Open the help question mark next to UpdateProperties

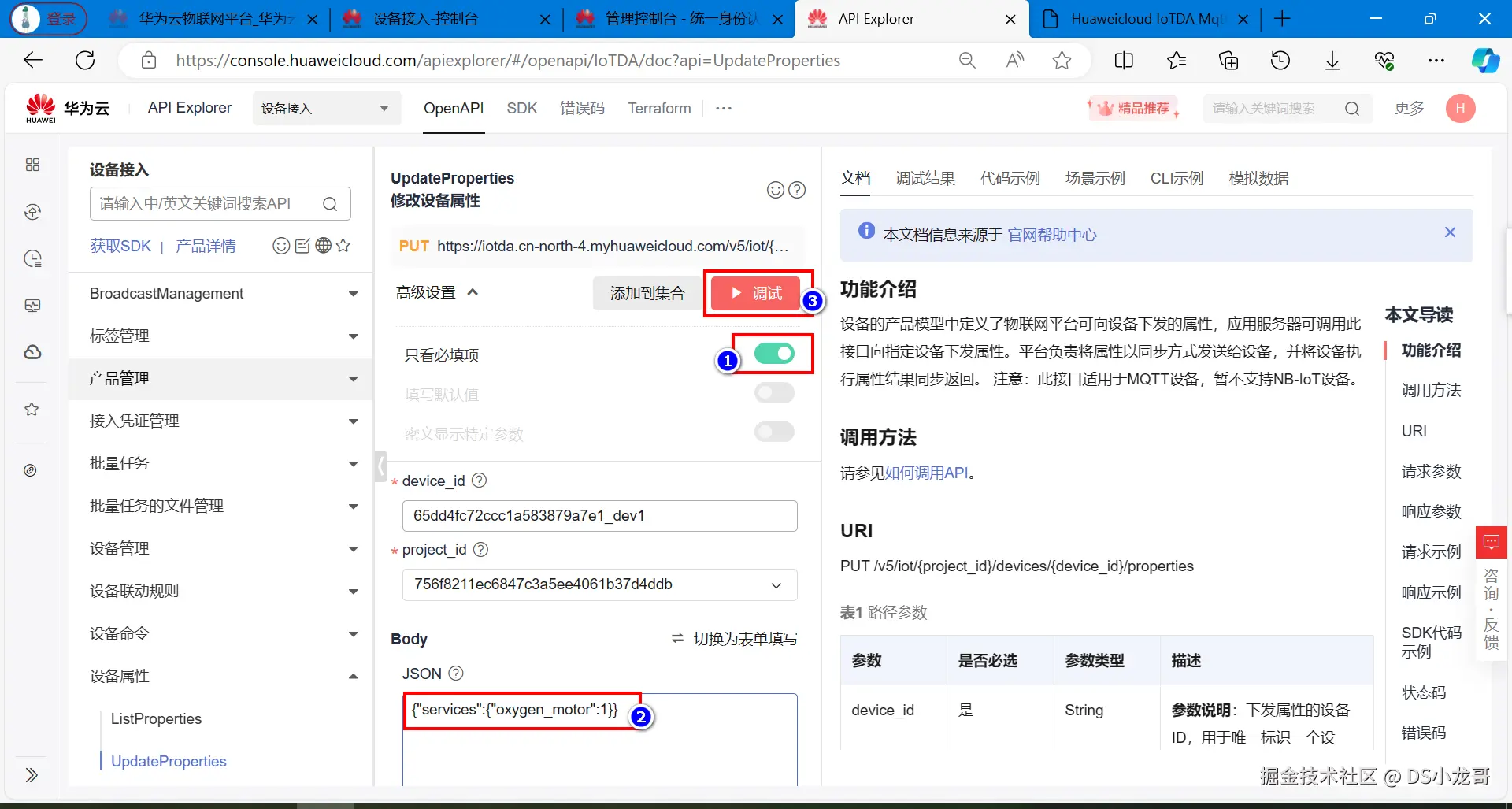pyautogui.click(x=797, y=190)
